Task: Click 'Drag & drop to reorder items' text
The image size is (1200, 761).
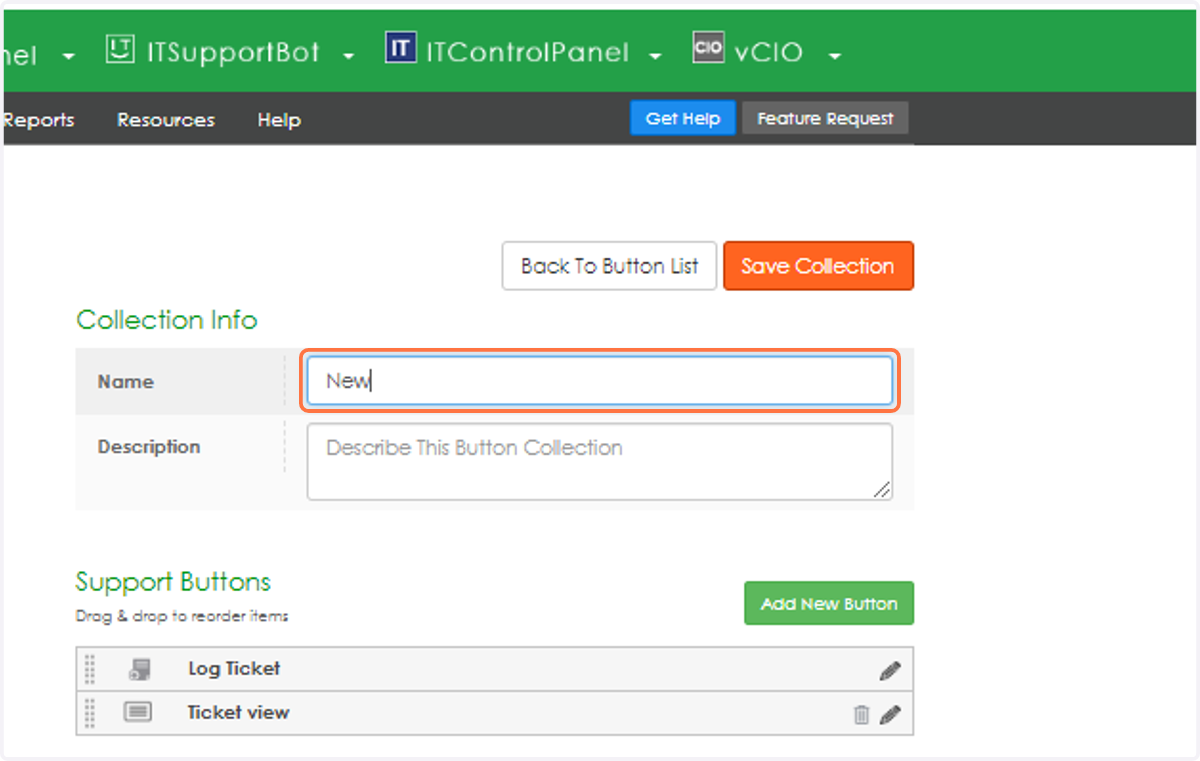Action: (182, 616)
